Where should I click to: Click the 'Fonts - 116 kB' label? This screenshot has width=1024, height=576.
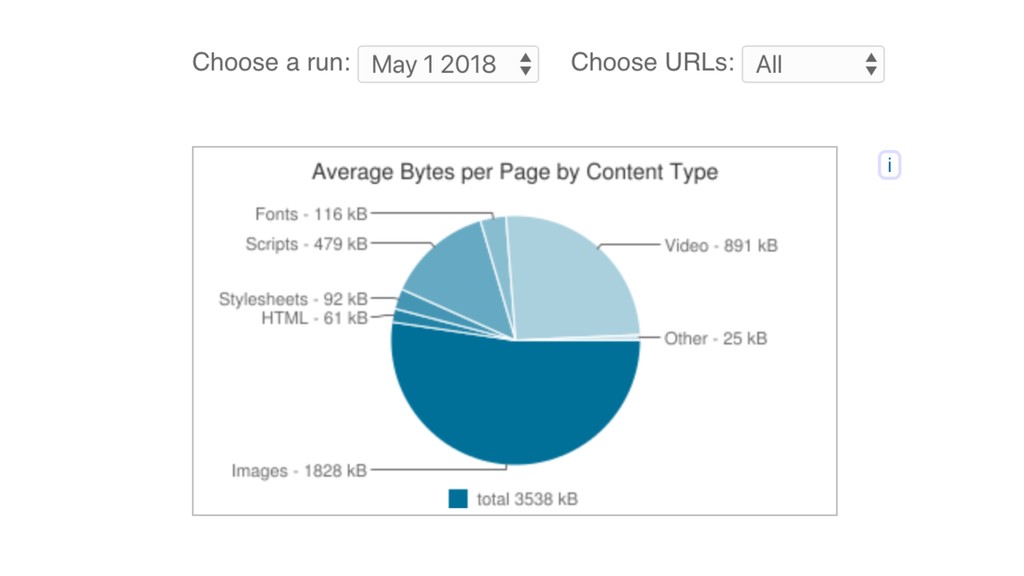(311, 214)
